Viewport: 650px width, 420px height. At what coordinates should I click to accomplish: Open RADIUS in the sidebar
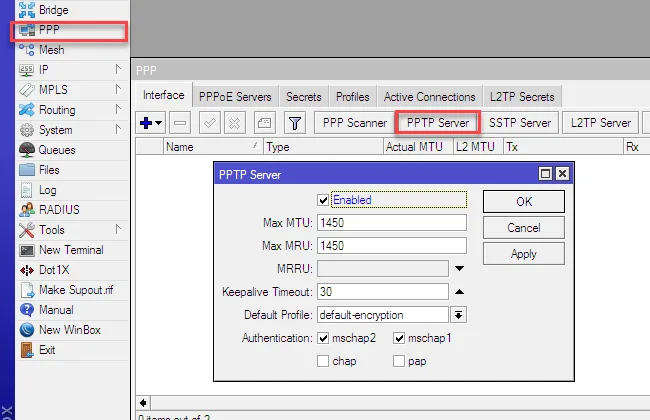point(59,210)
